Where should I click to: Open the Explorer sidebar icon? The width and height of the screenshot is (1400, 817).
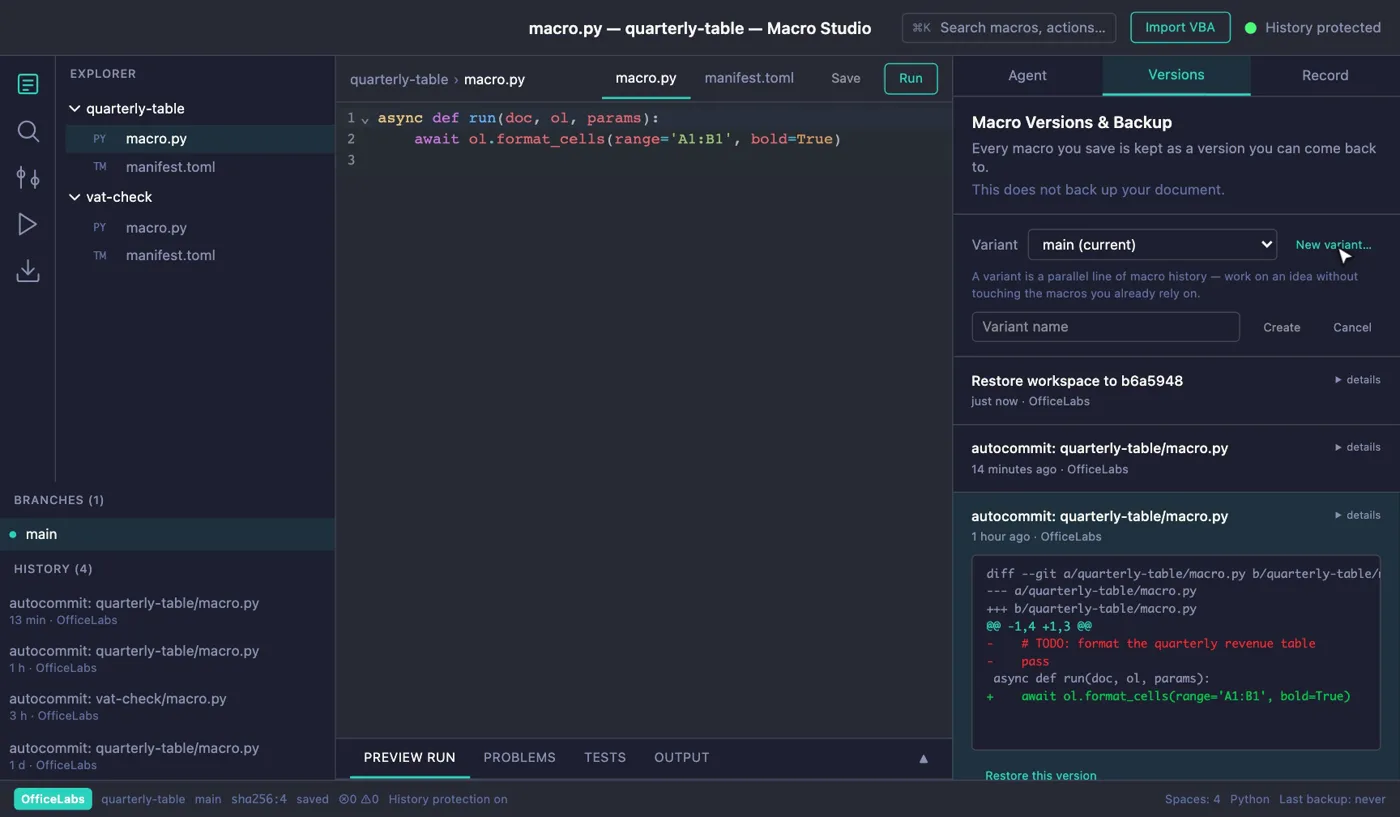(x=28, y=84)
